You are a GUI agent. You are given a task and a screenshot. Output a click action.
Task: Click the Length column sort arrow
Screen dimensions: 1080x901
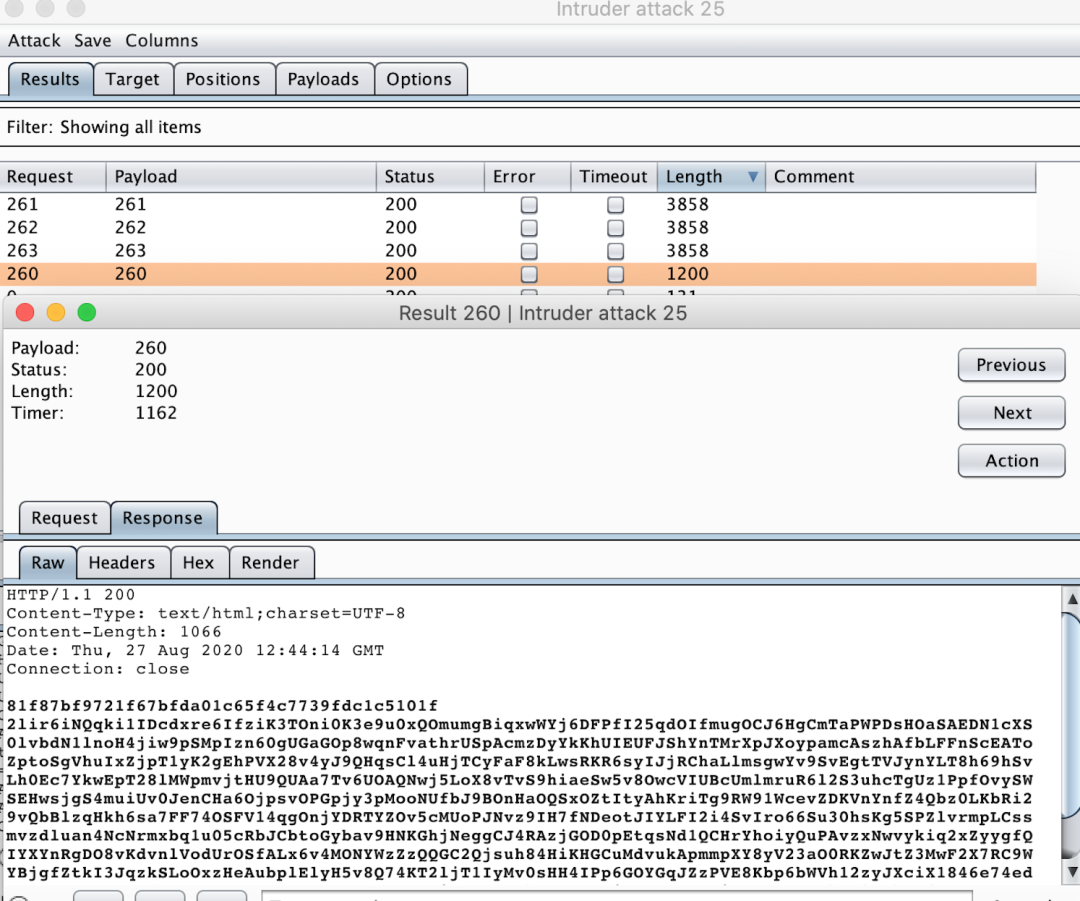752,177
